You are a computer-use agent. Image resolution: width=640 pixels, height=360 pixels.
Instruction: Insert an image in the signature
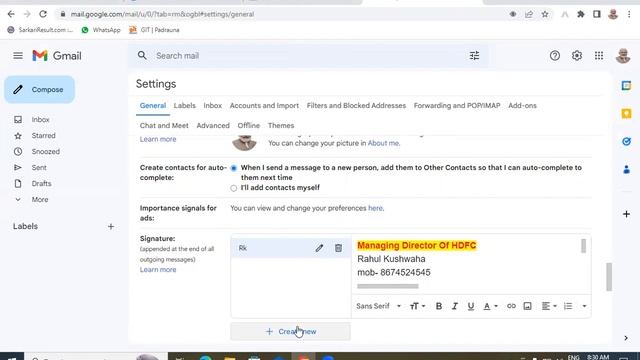527,306
